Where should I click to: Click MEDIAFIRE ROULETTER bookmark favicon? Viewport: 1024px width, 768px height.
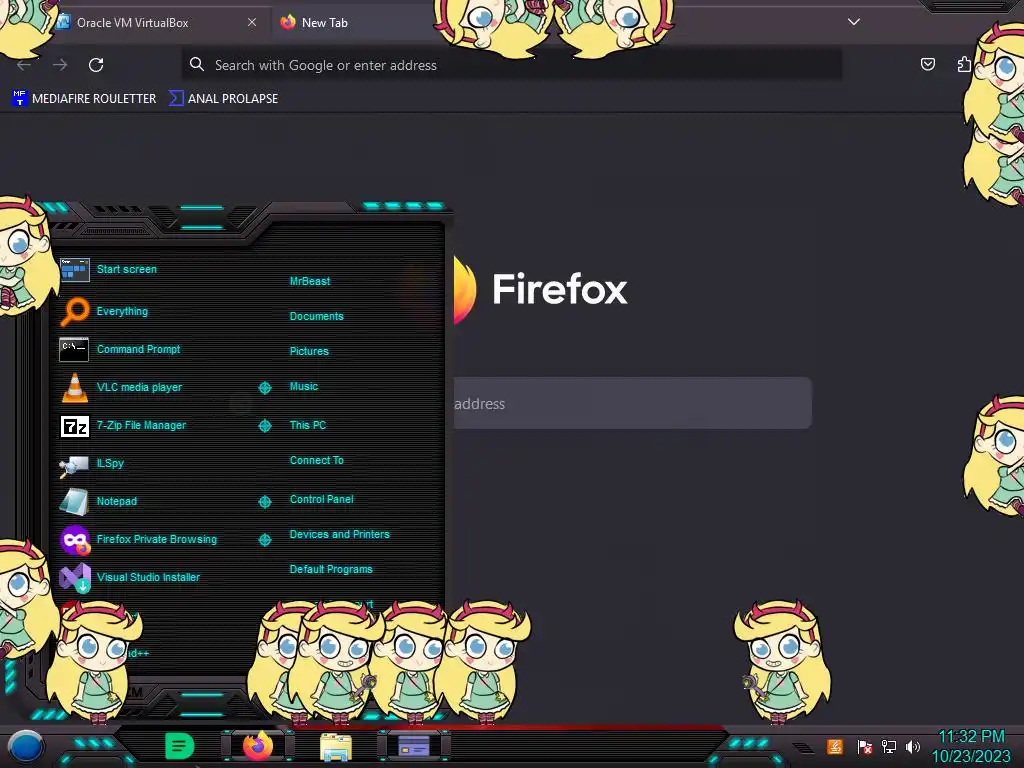(20, 98)
